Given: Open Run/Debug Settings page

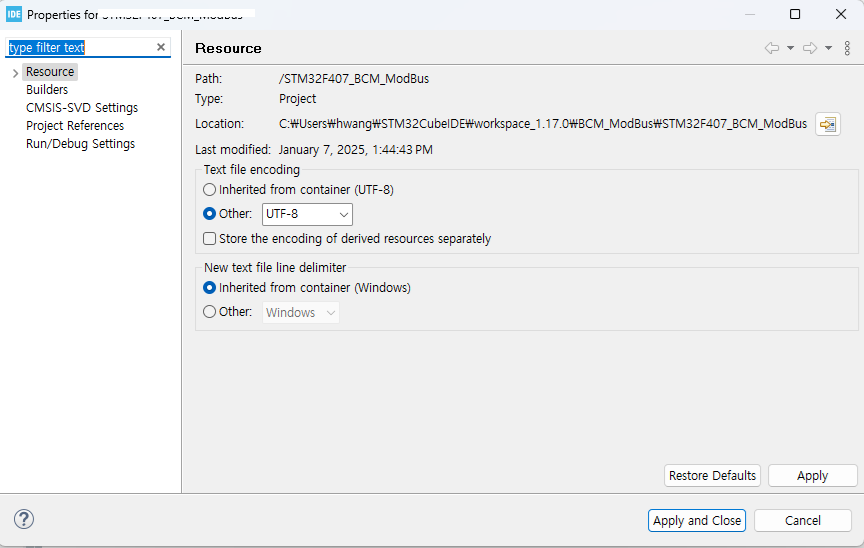Looking at the screenshot, I should [x=80, y=144].
